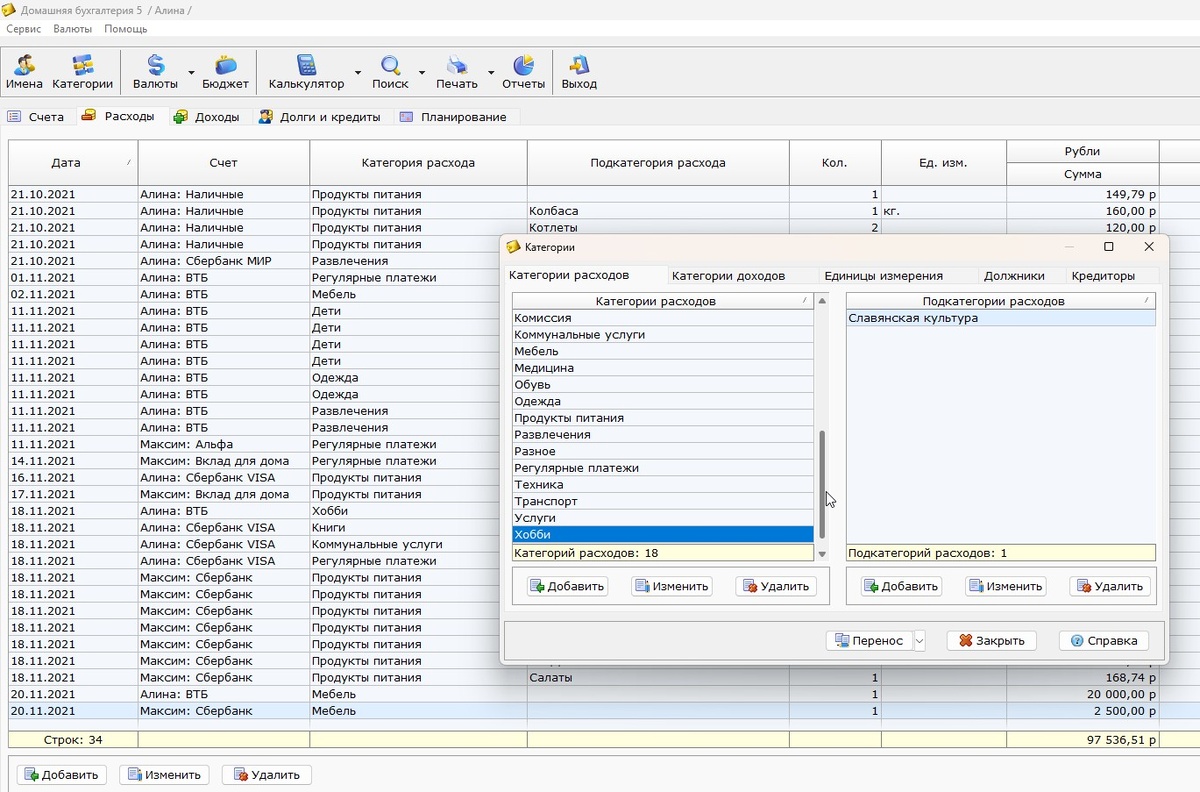Select the Разное category
This screenshot has height=792, width=1200.
coord(662,451)
